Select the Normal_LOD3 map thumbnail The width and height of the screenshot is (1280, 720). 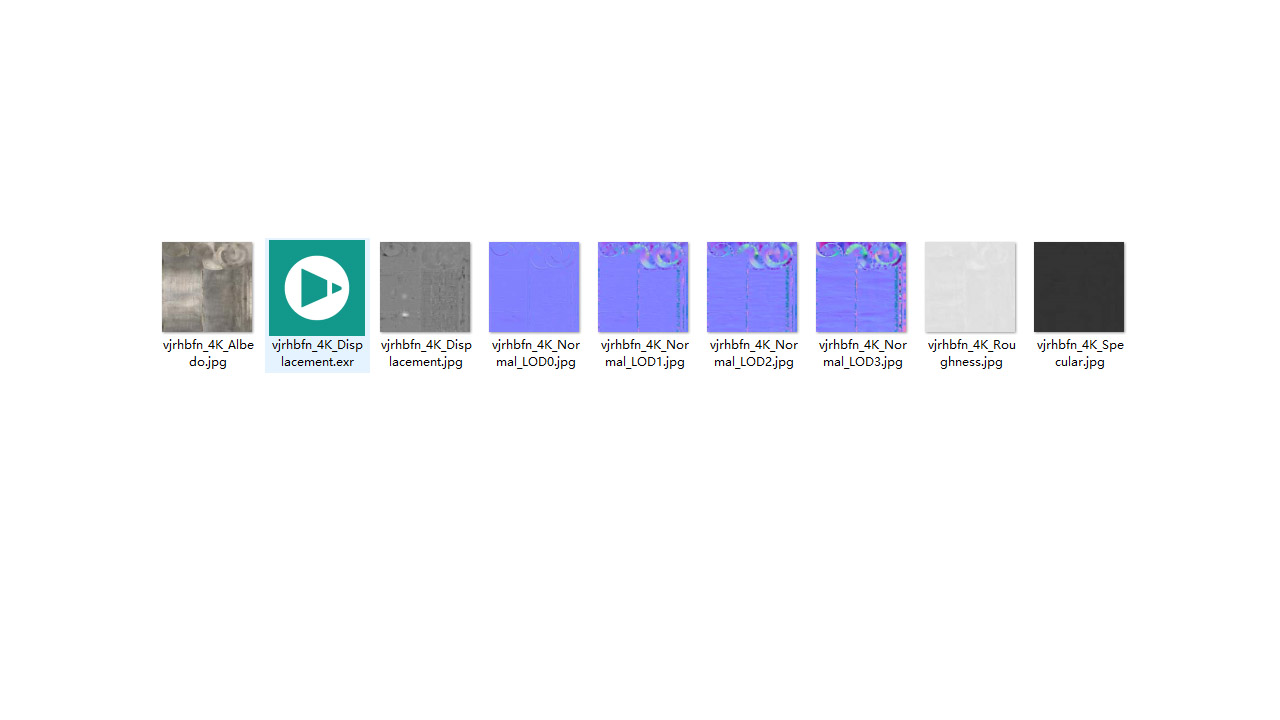coord(861,287)
